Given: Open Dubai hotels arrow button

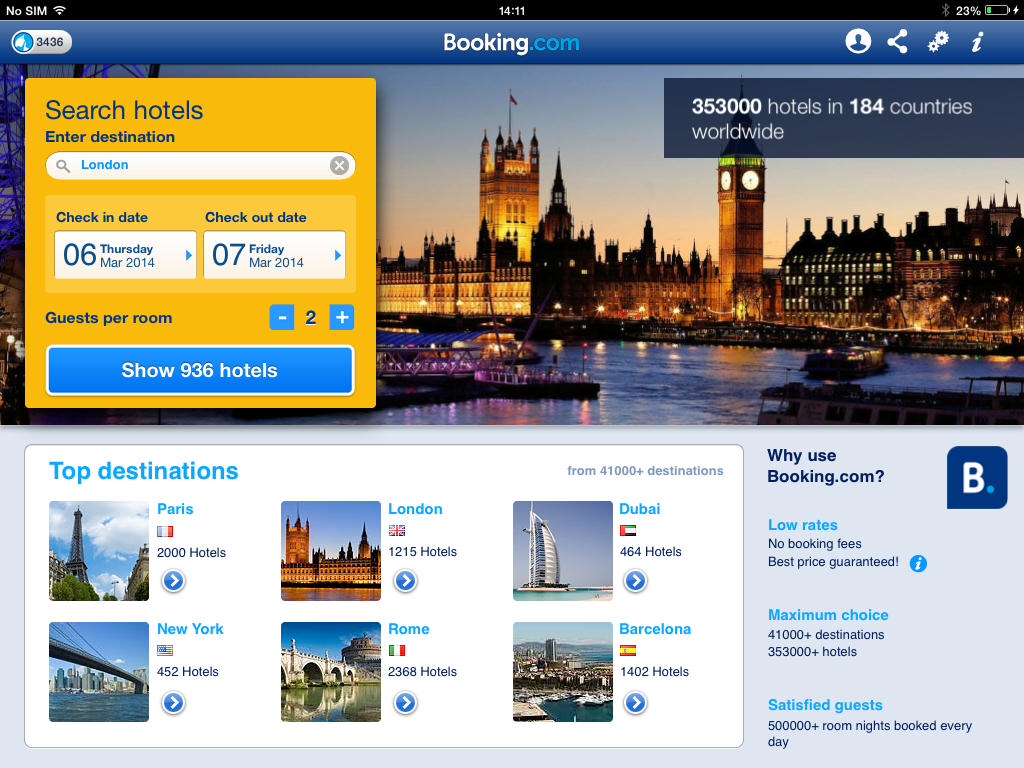Looking at the screenshot, I should click(x=635, y=580).
